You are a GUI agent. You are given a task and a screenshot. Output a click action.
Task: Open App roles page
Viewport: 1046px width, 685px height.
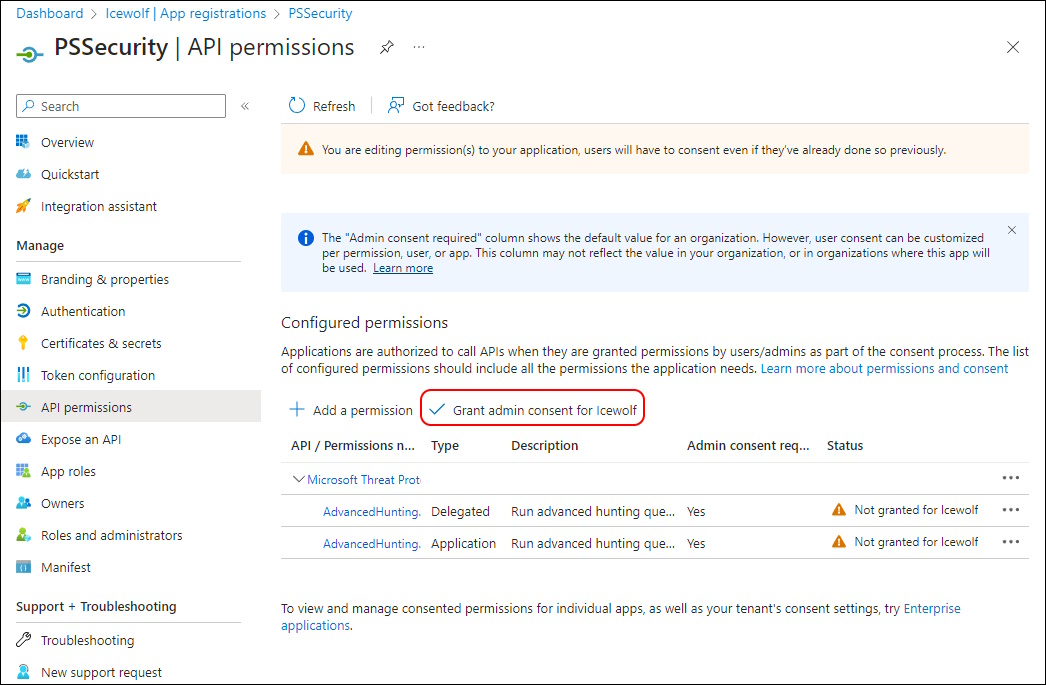tap(68, 471)
